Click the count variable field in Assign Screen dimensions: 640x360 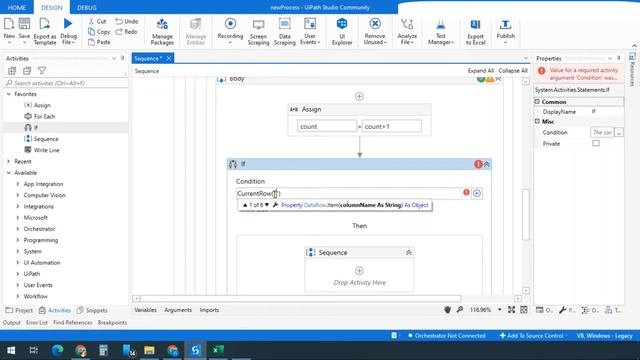(327, 126)
